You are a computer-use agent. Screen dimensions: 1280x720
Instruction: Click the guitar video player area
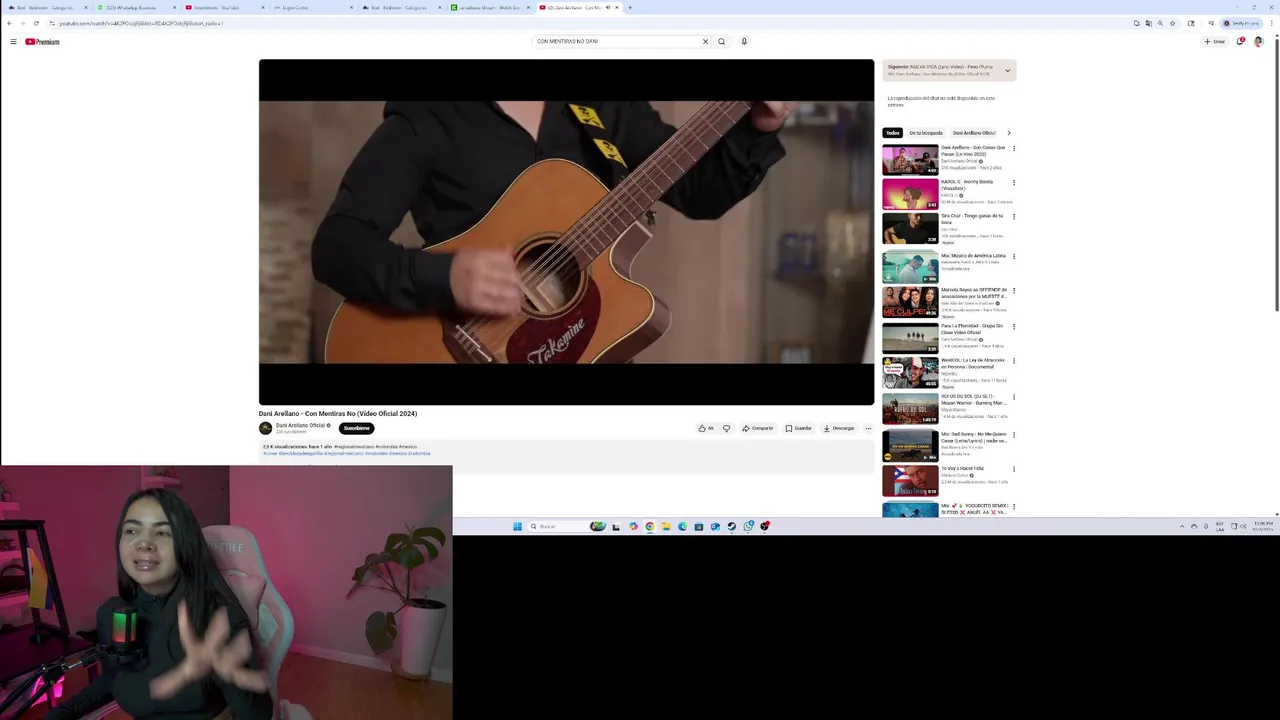tap(566, 232)
